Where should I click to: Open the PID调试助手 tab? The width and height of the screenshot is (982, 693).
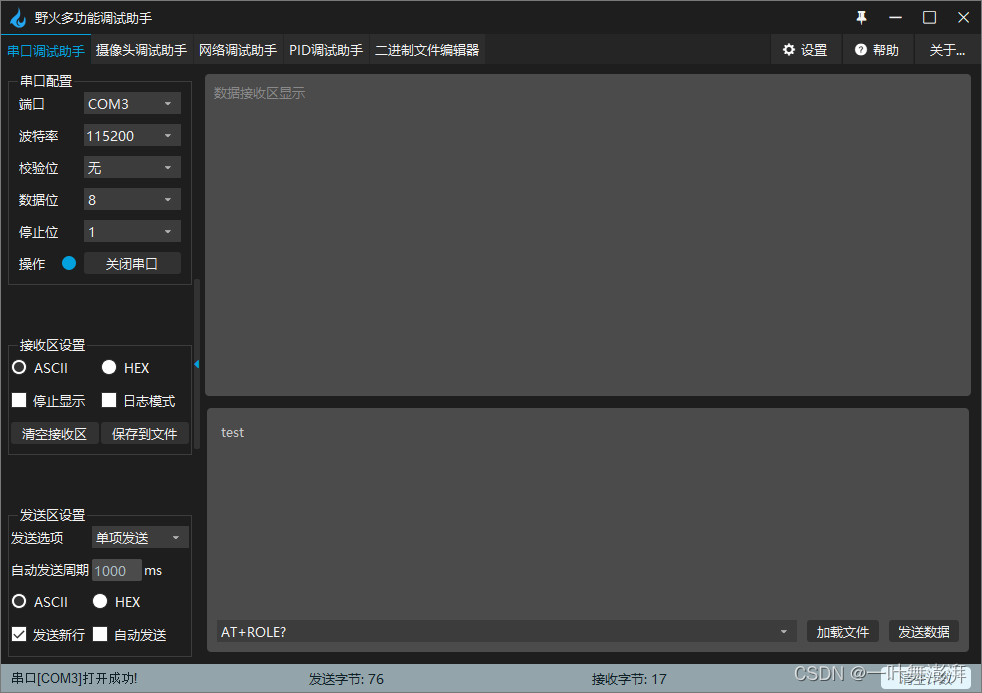coord(326,49)
